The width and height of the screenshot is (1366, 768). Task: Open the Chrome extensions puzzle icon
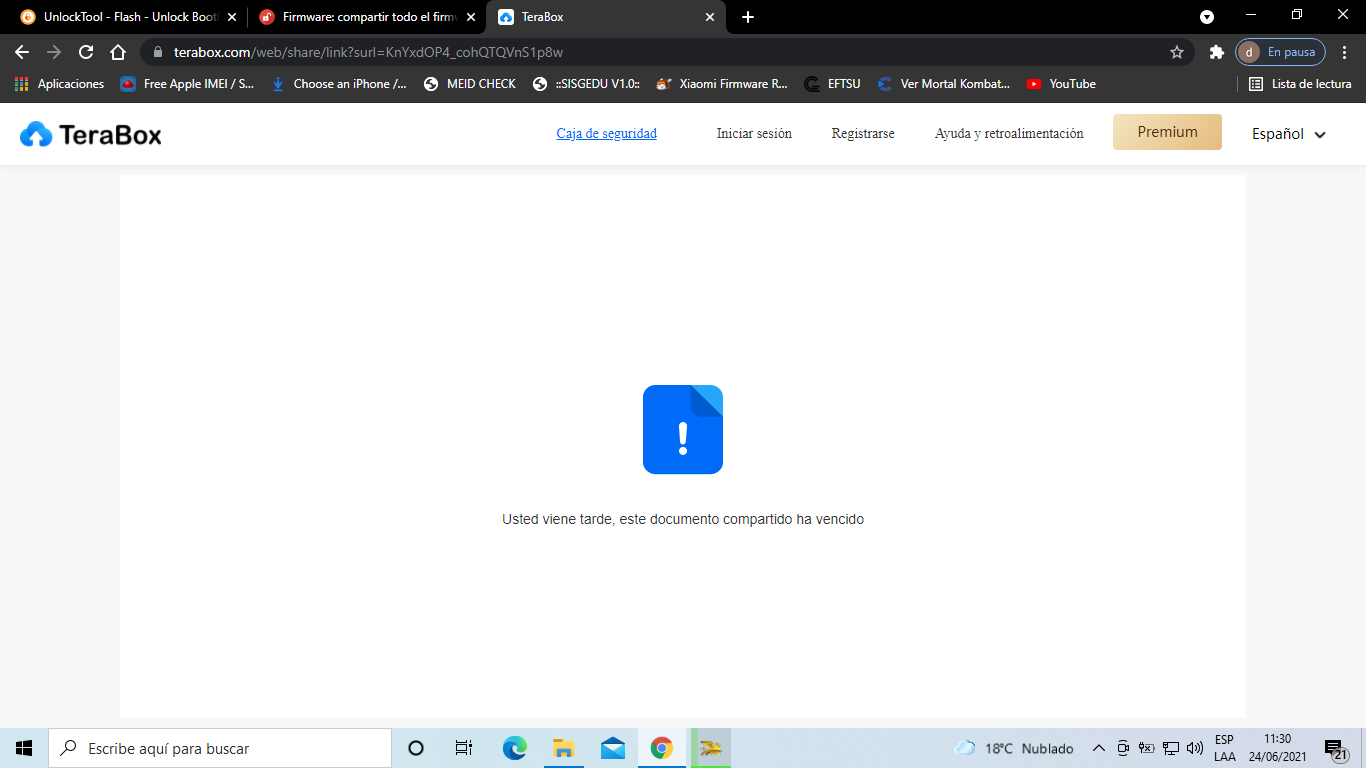tap(1217, 52)
